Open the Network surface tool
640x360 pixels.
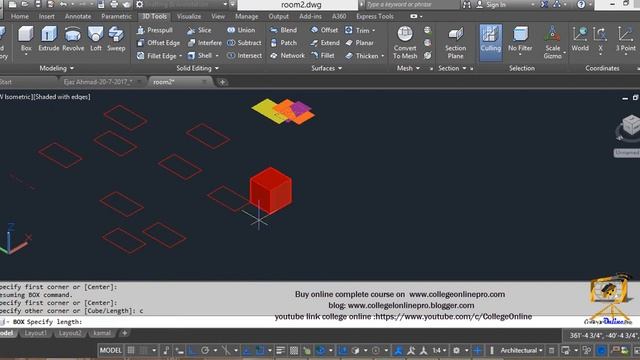[287, 56]
